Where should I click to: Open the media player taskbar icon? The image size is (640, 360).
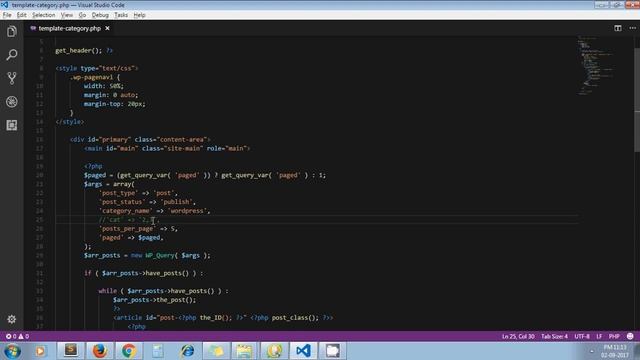click(x=40, y=351)
